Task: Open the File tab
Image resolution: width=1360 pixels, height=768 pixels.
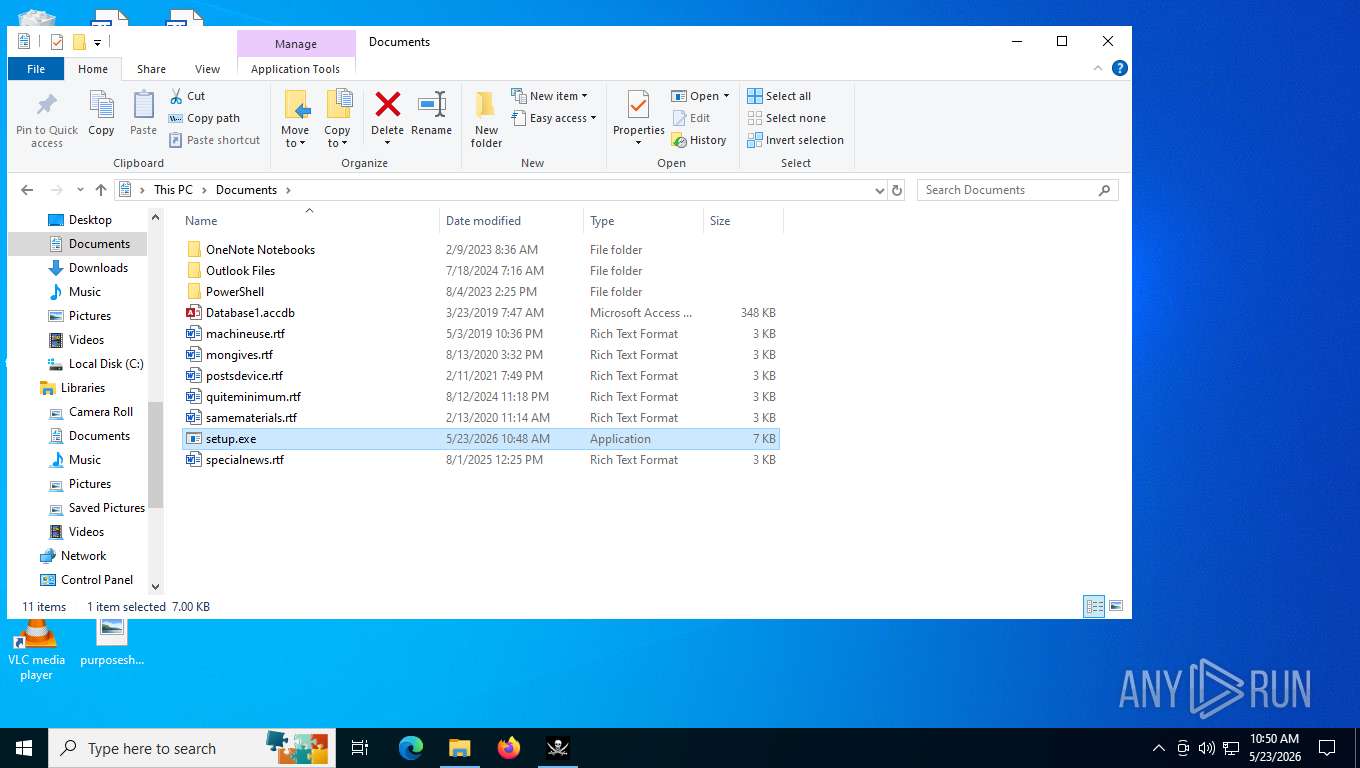Action: (x=36, y=69)
